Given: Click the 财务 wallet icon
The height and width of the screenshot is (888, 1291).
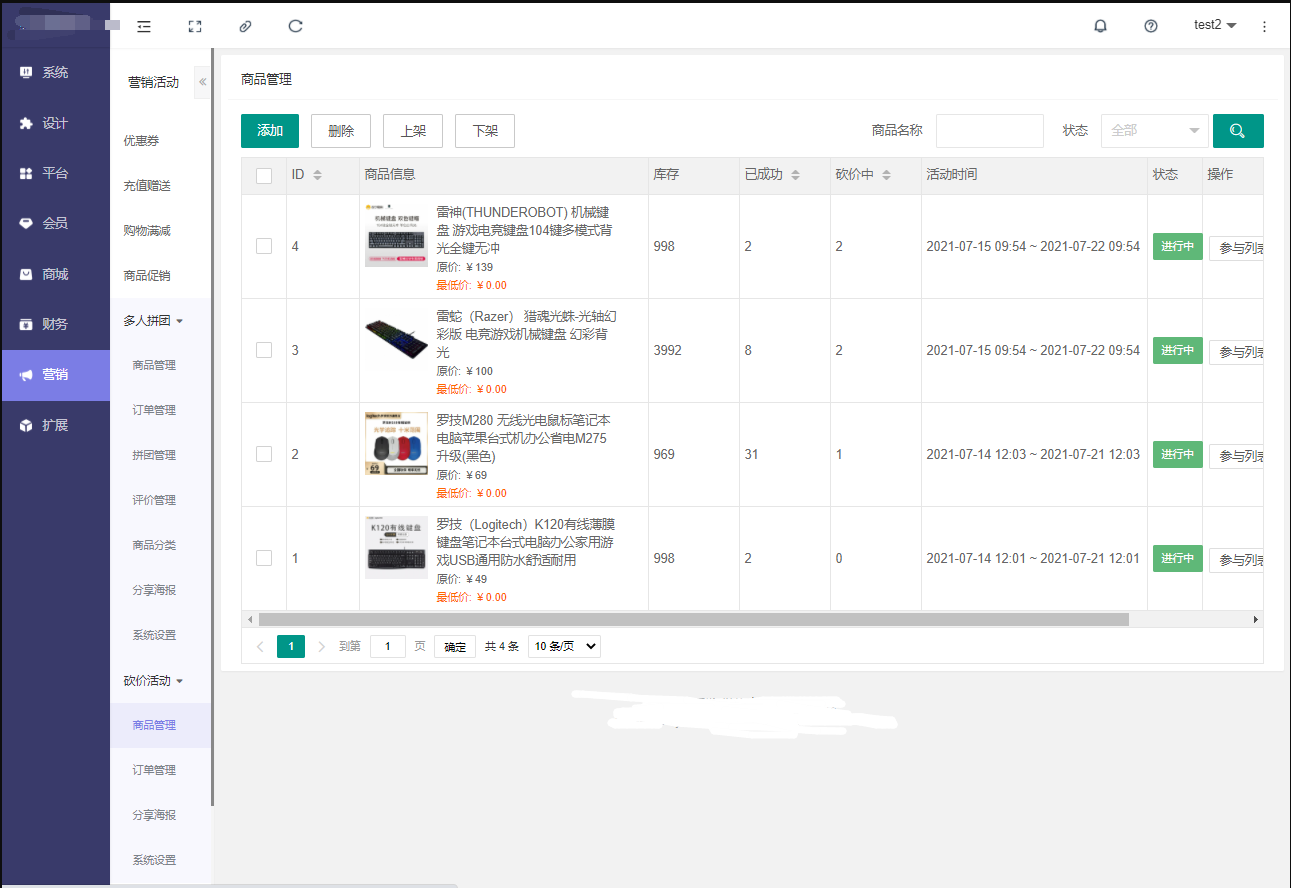Looking at the screenshot, I should [x=26, y=324].
